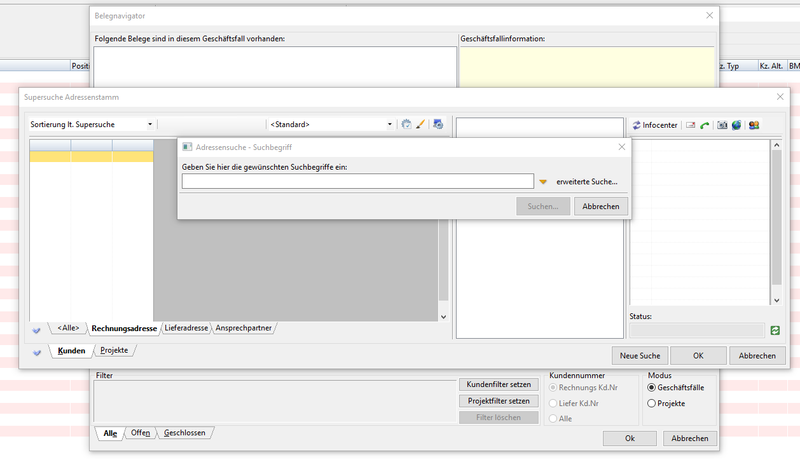Click the Neue Suche button

click(x=639, y=355)
